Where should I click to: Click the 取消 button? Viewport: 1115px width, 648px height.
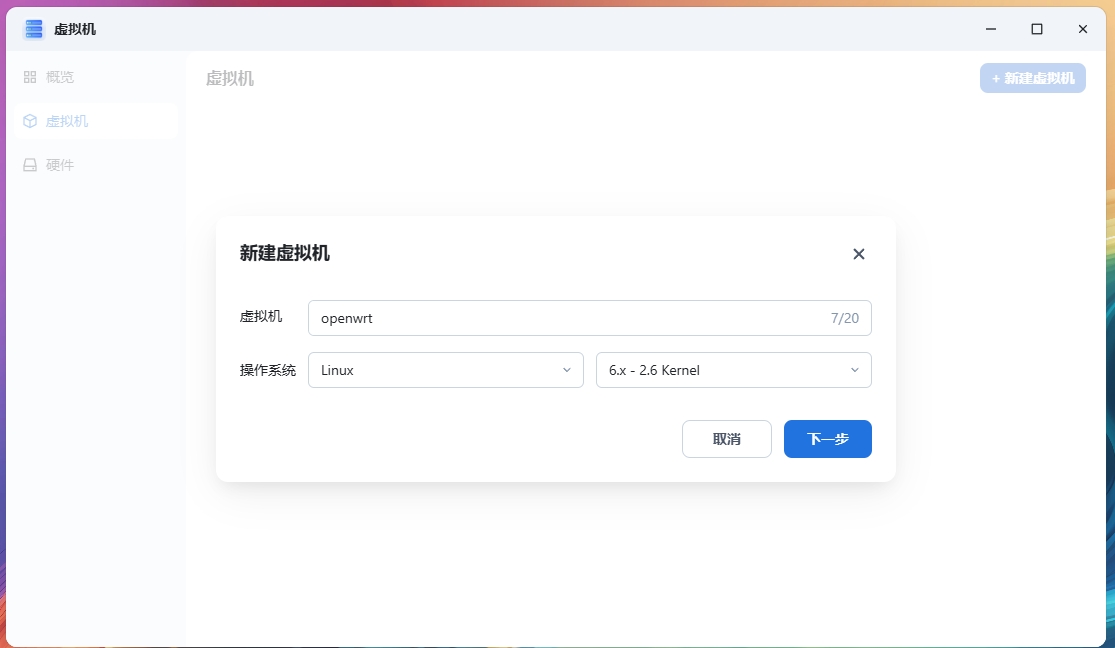point(727,439)
